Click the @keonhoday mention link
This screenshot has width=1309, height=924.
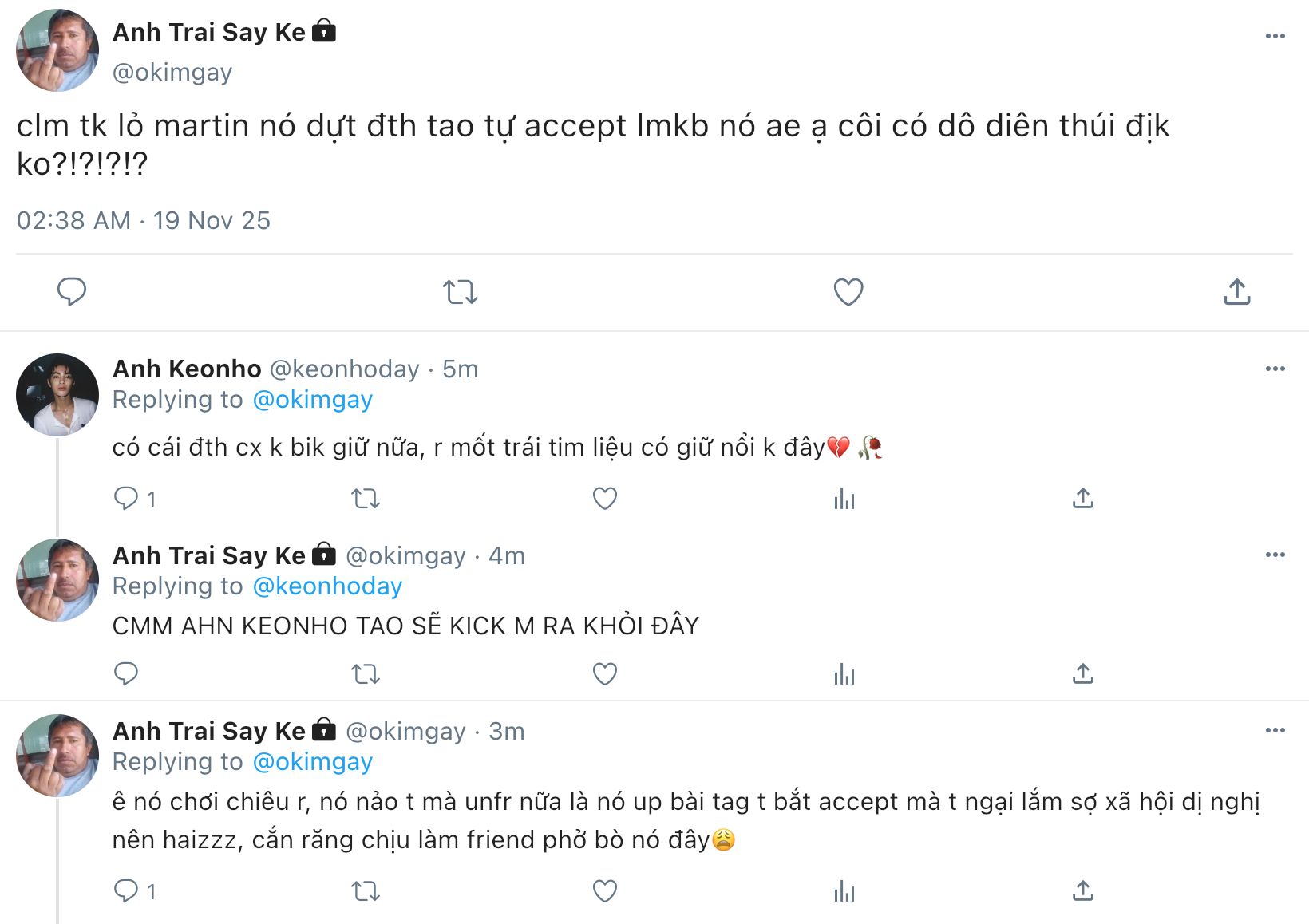point(327,586)
